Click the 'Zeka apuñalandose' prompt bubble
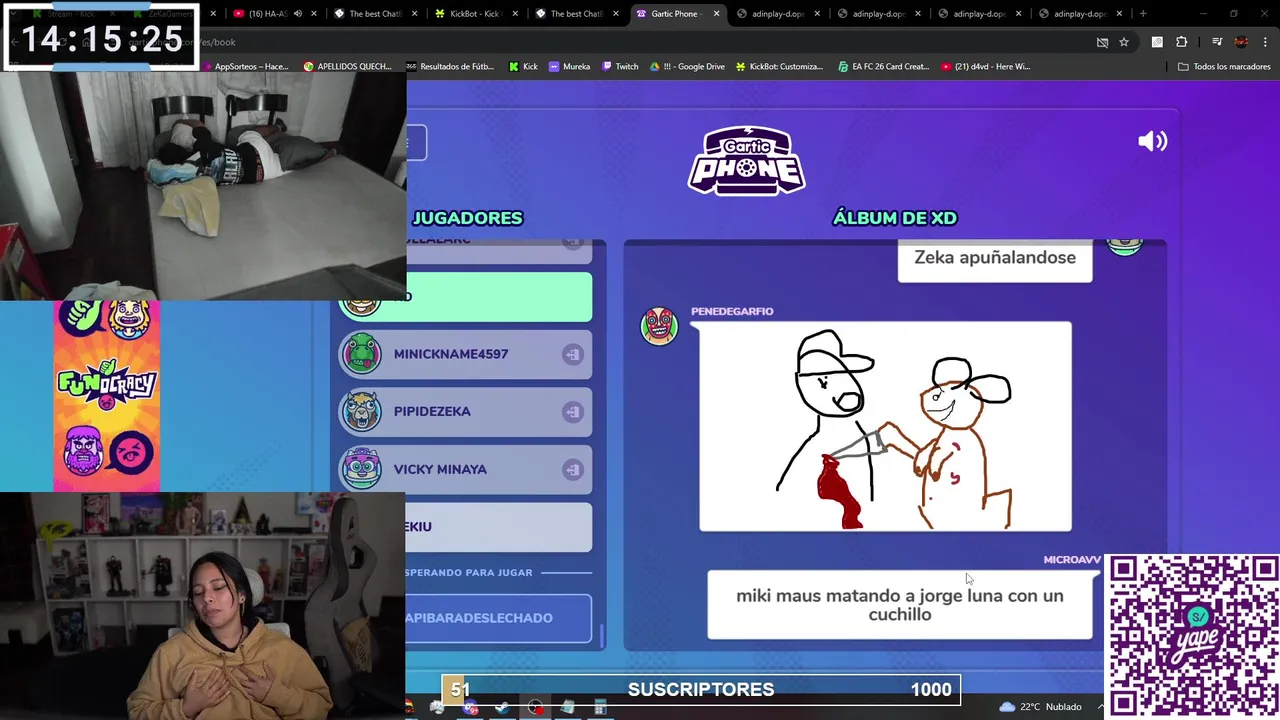Screen dimensions: 1280x720 tap(995, 259)
